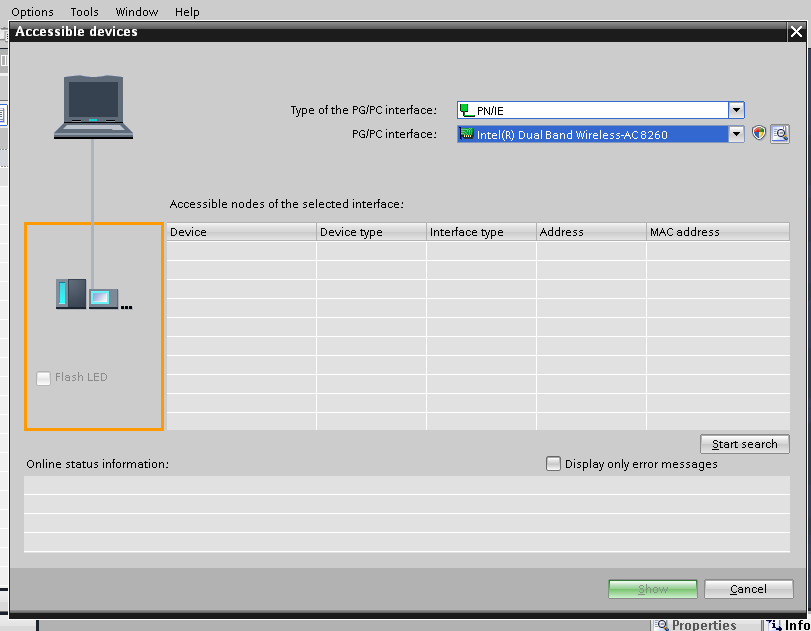Click the green PN/IE network icon
This screenshot has width=811, height=631.
pyautogui.click(x=467, y=110)
